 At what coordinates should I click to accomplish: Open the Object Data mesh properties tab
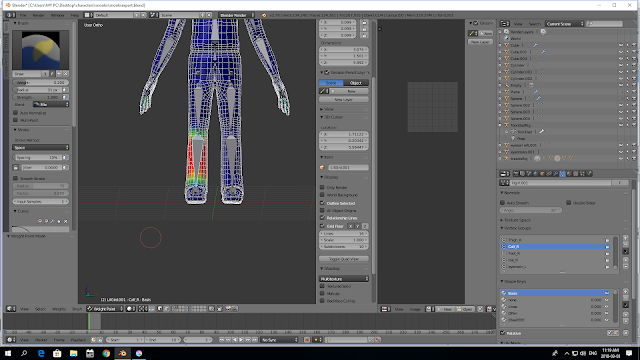pyautogui.click(x=562, y=174)
